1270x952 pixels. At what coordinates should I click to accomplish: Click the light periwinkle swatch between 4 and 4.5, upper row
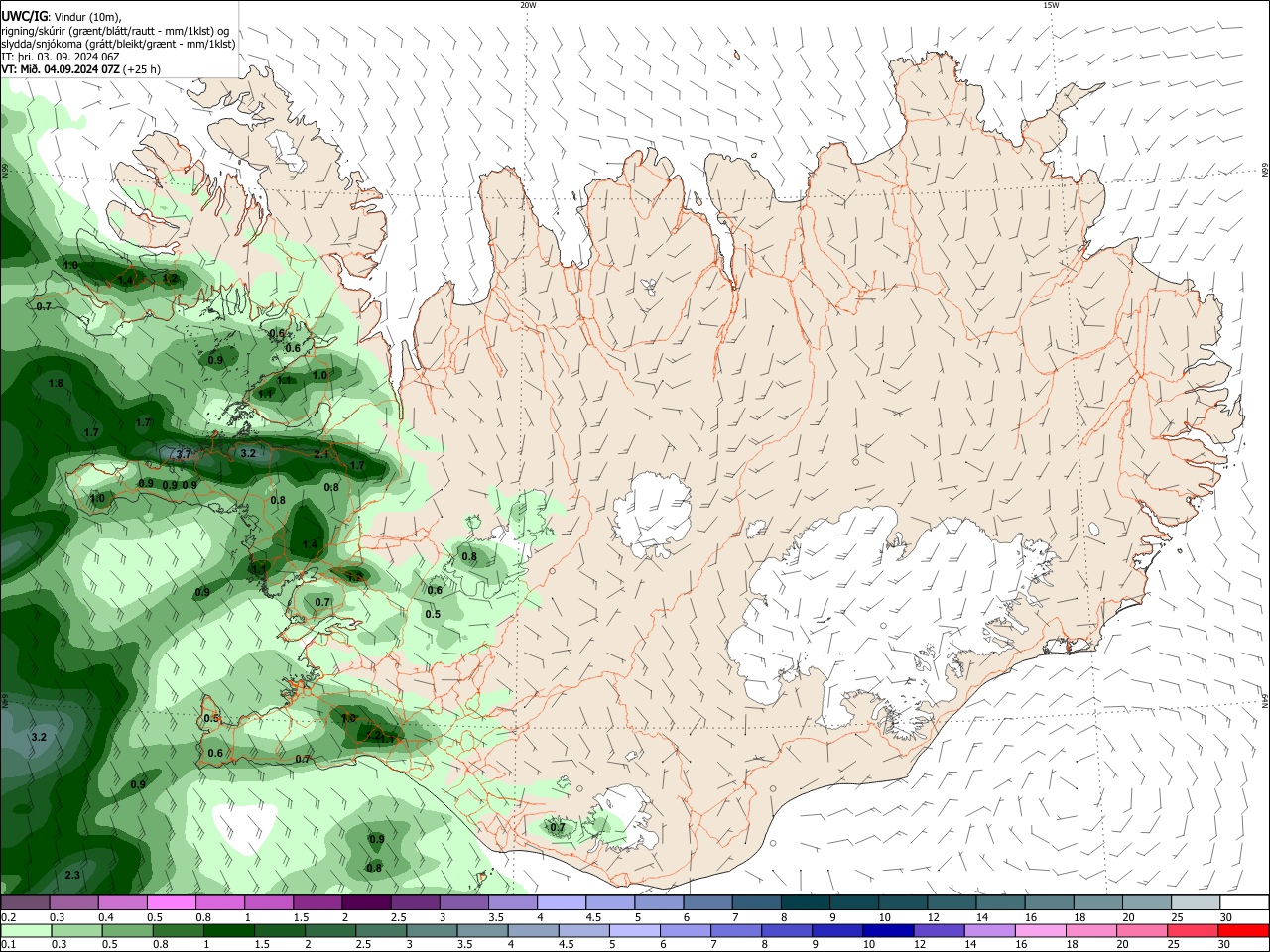pyautogui.click(x=562, y=903)
